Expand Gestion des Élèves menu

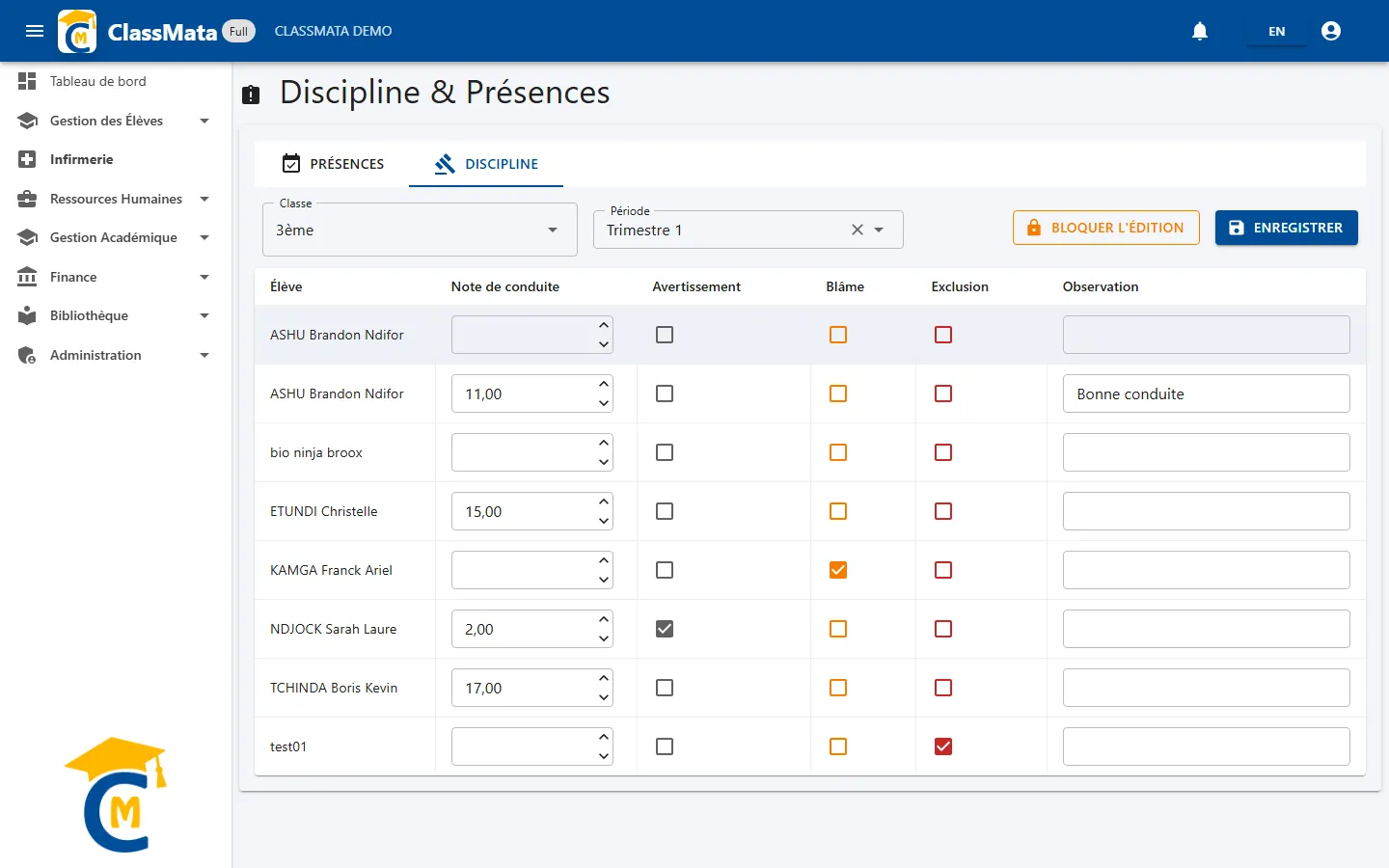(204, 121)
